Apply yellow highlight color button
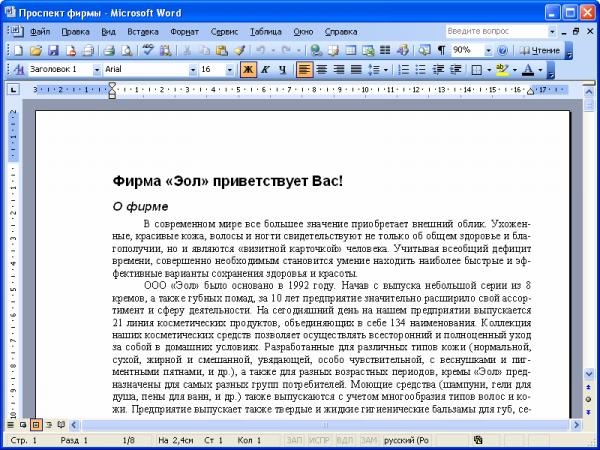This screenshot has height=450, width=600. point(502,70)
